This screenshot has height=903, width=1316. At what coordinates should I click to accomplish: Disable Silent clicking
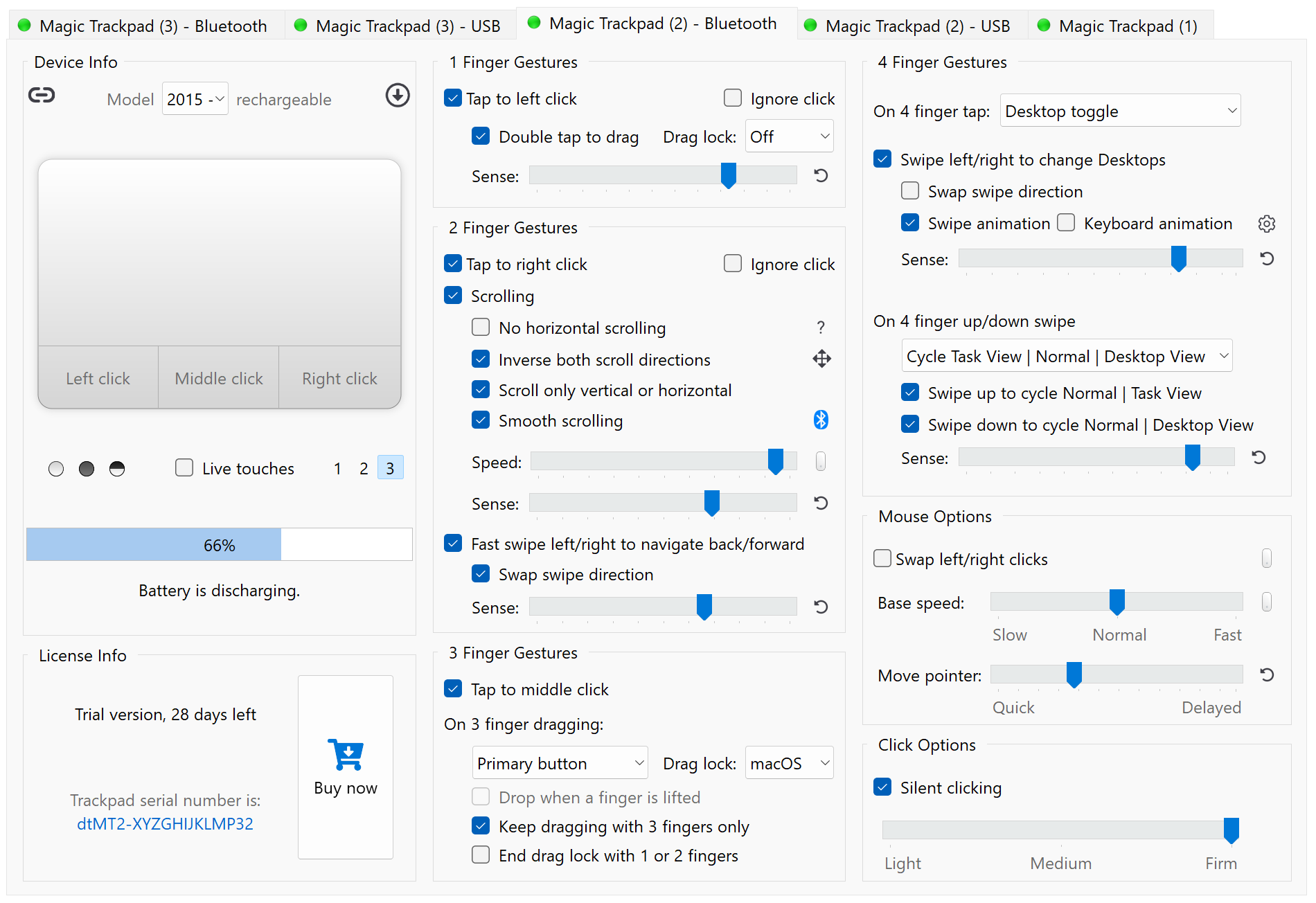882,787
